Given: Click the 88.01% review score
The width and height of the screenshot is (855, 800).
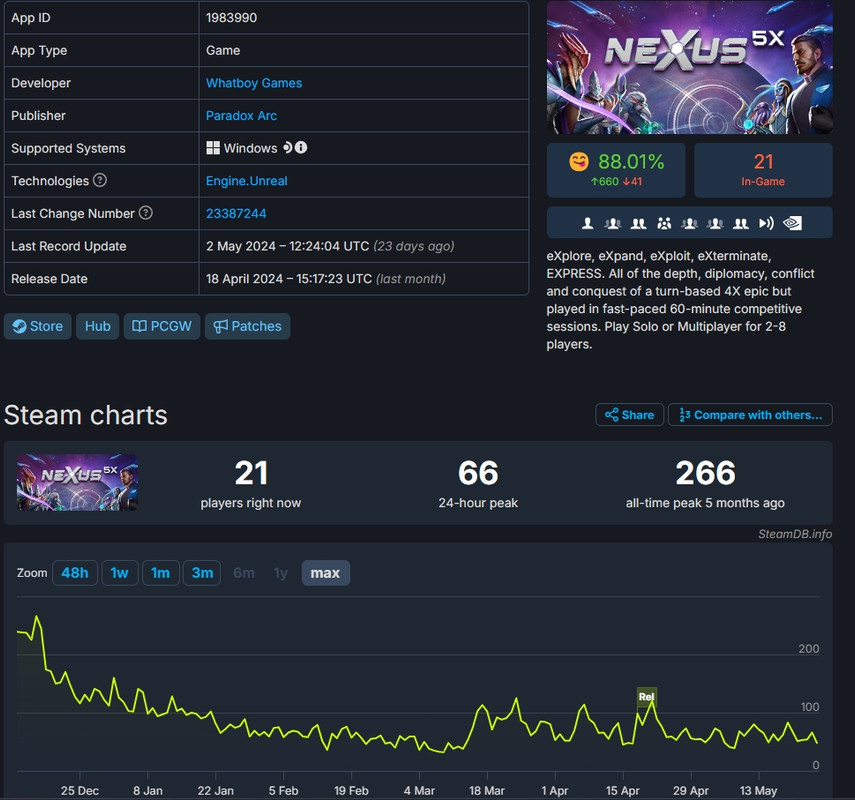Looking at the screenshot, I should pos(631,161).
